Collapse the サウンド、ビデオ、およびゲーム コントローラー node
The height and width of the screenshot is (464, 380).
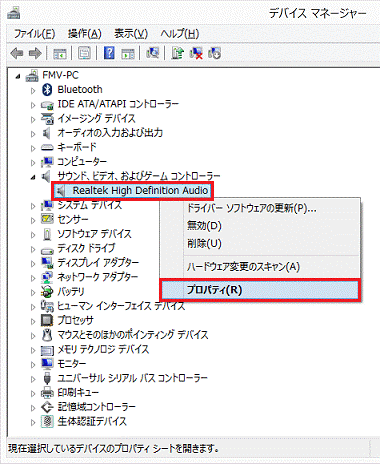pos(33,177)
